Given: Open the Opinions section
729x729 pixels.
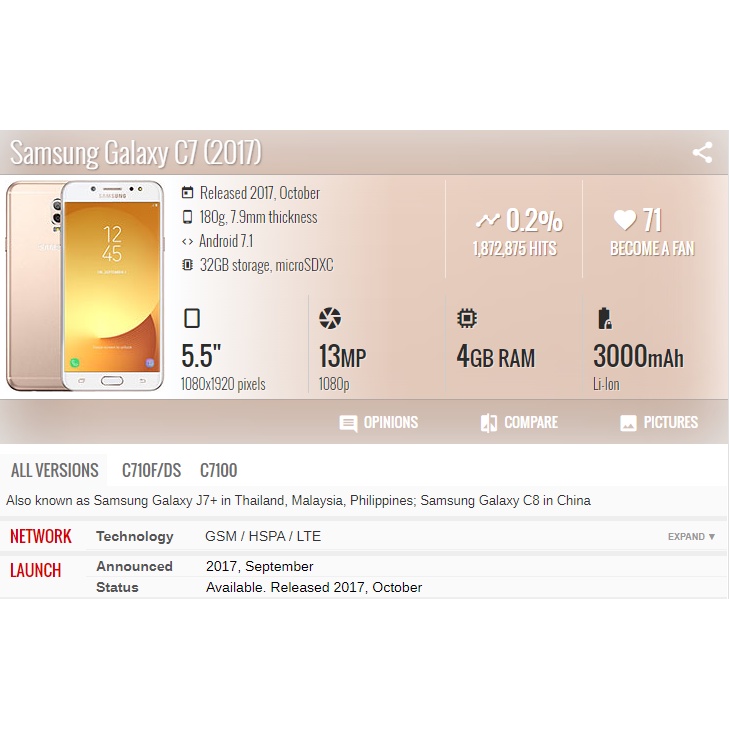Looking at the screenshot, I should pyautogui.click(x=378, y=423).
